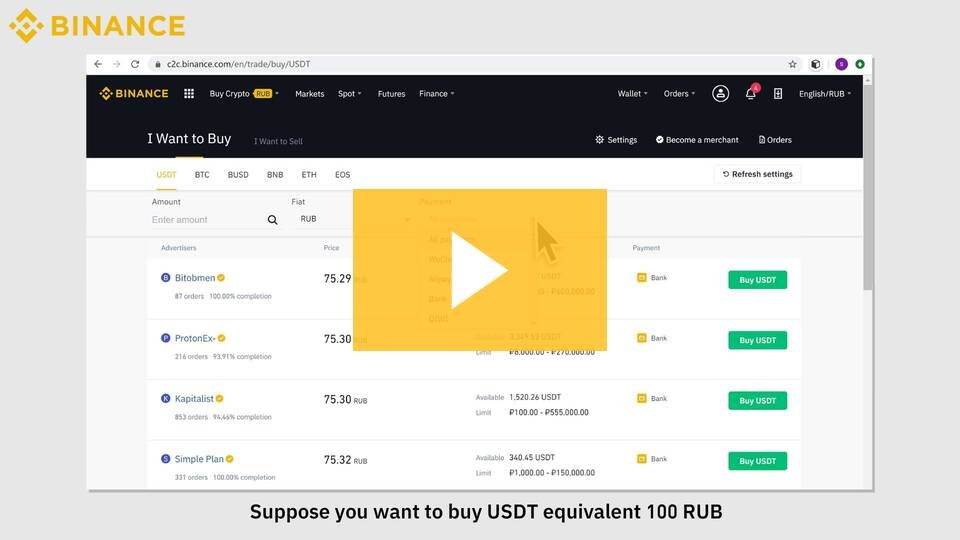Screen dimensions: 960x540
Task: Click the address bar URL
Action: [239, 64]
